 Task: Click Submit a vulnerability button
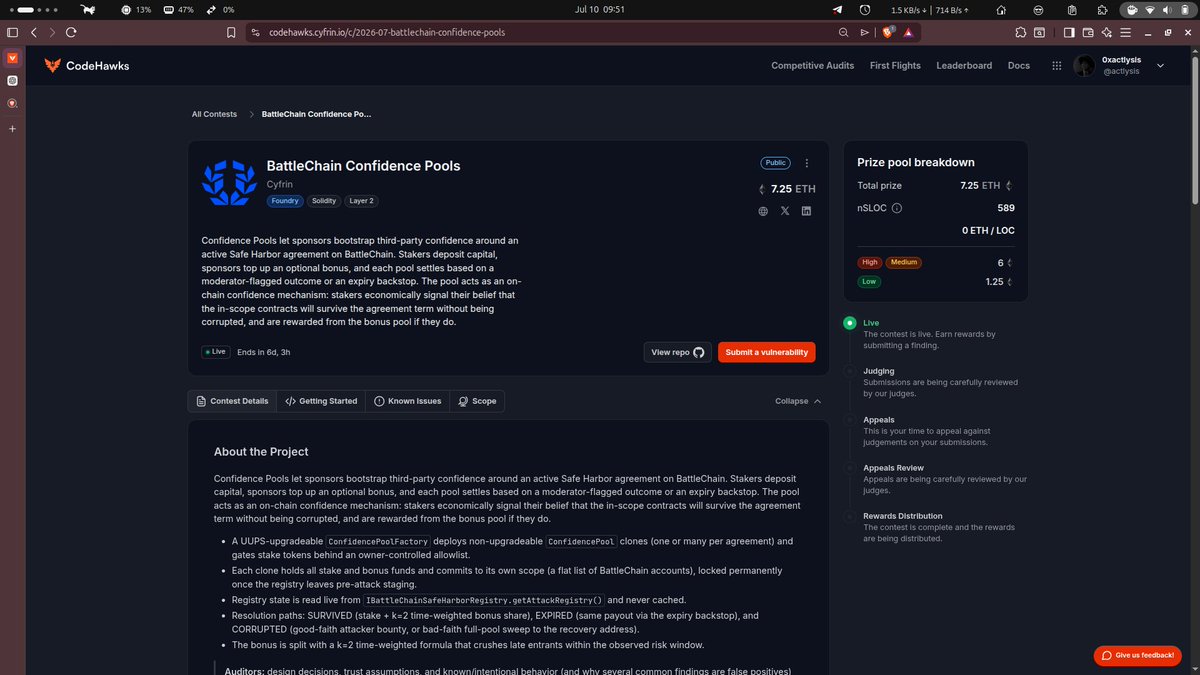coord(767,352)
